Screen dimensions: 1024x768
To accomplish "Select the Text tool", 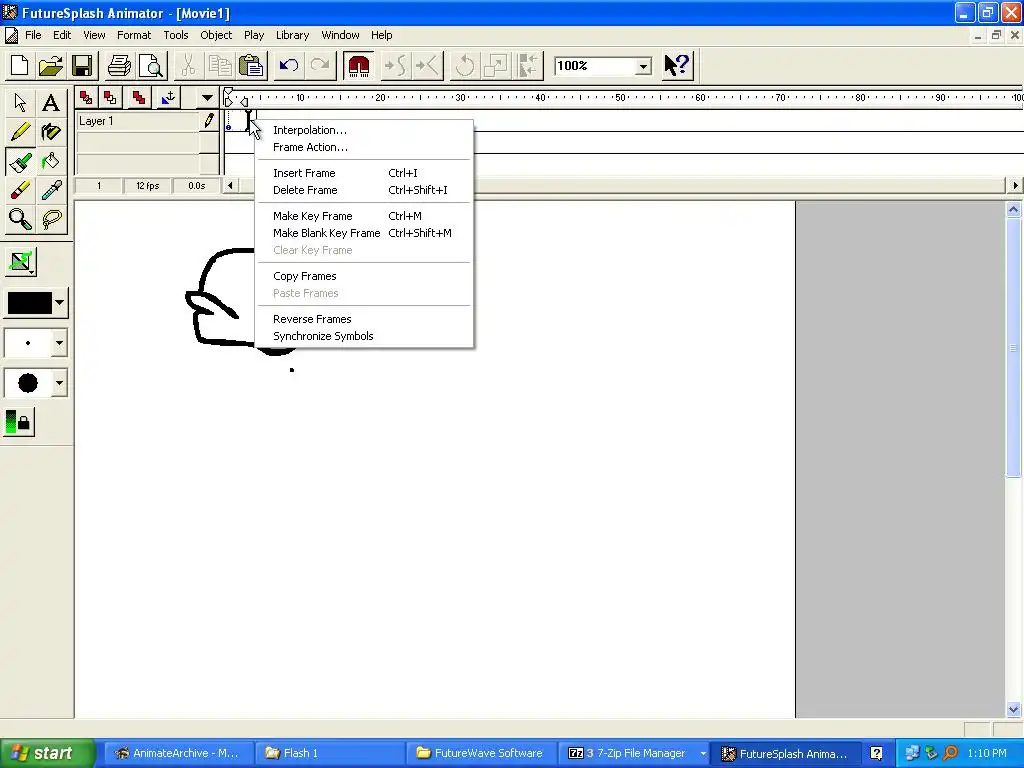I will point(50,103).
